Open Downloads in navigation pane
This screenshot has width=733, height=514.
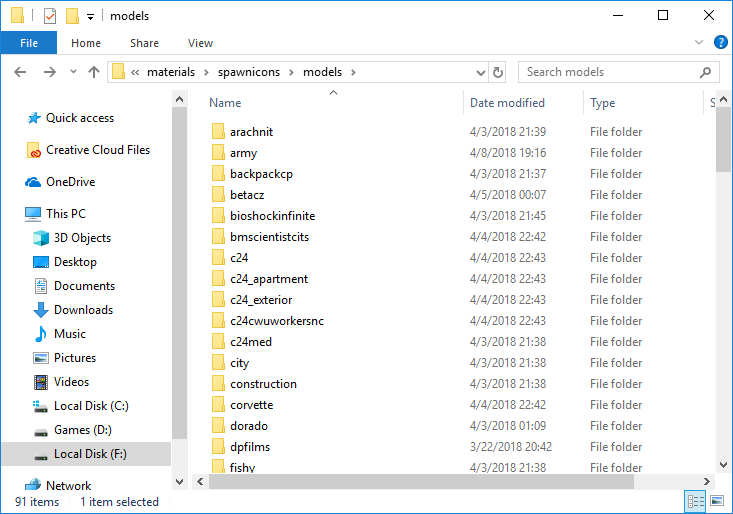tap(83, 310)
